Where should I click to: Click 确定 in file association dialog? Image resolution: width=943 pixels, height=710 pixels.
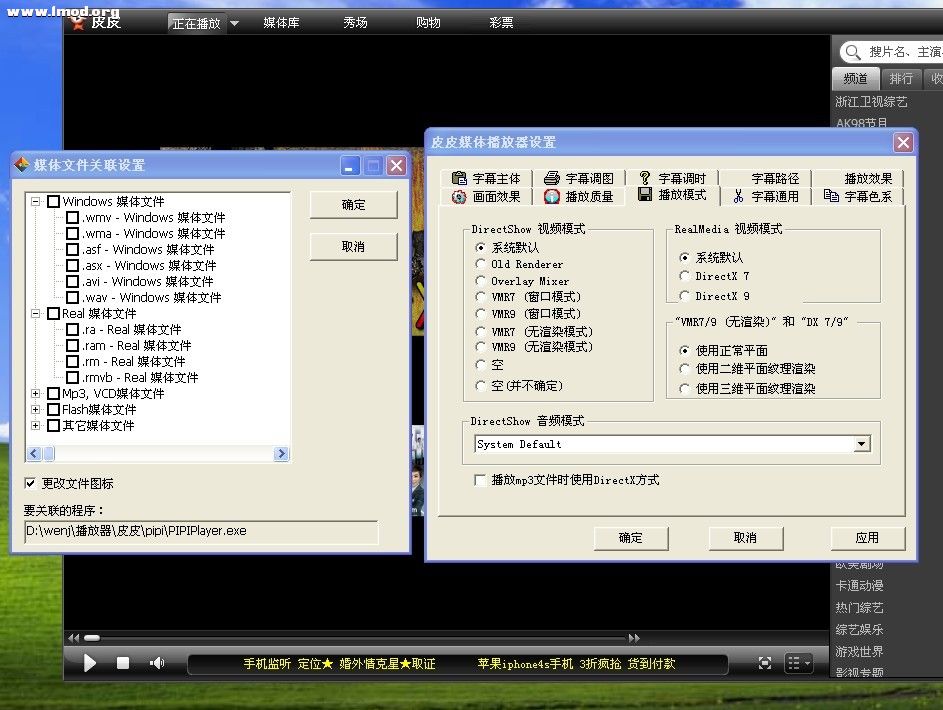[x=353, y=205]
